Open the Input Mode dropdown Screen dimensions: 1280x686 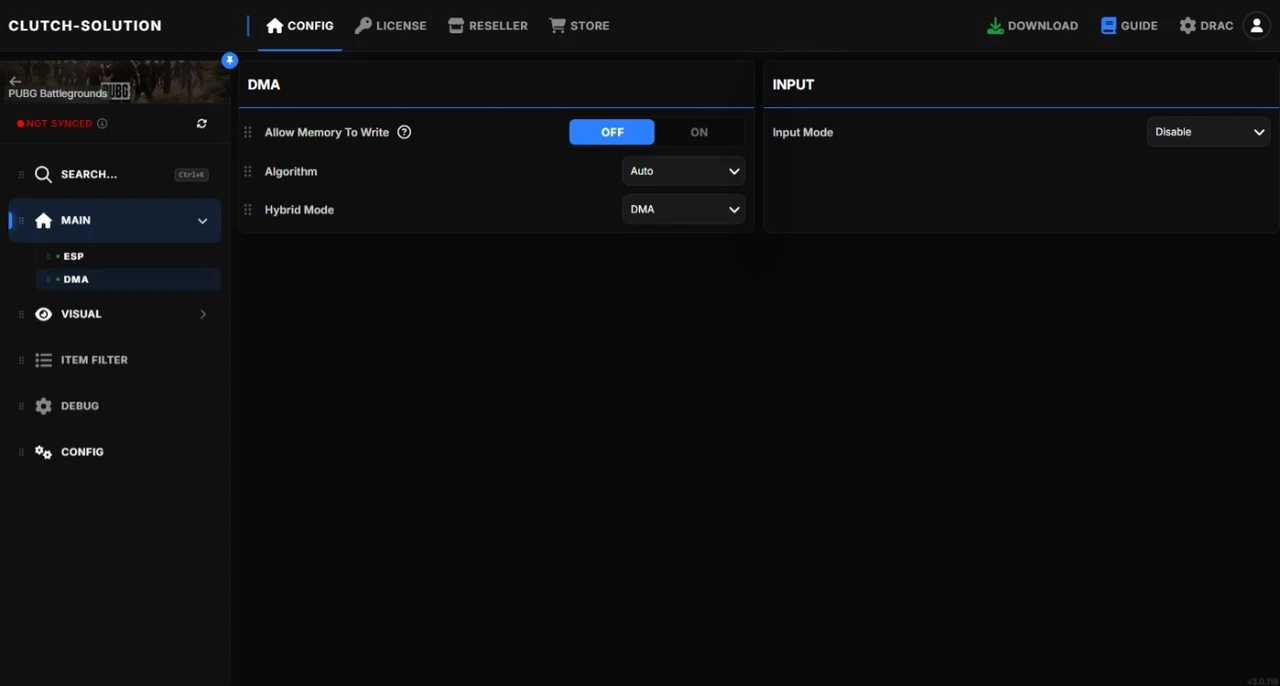coord(1208,132)
